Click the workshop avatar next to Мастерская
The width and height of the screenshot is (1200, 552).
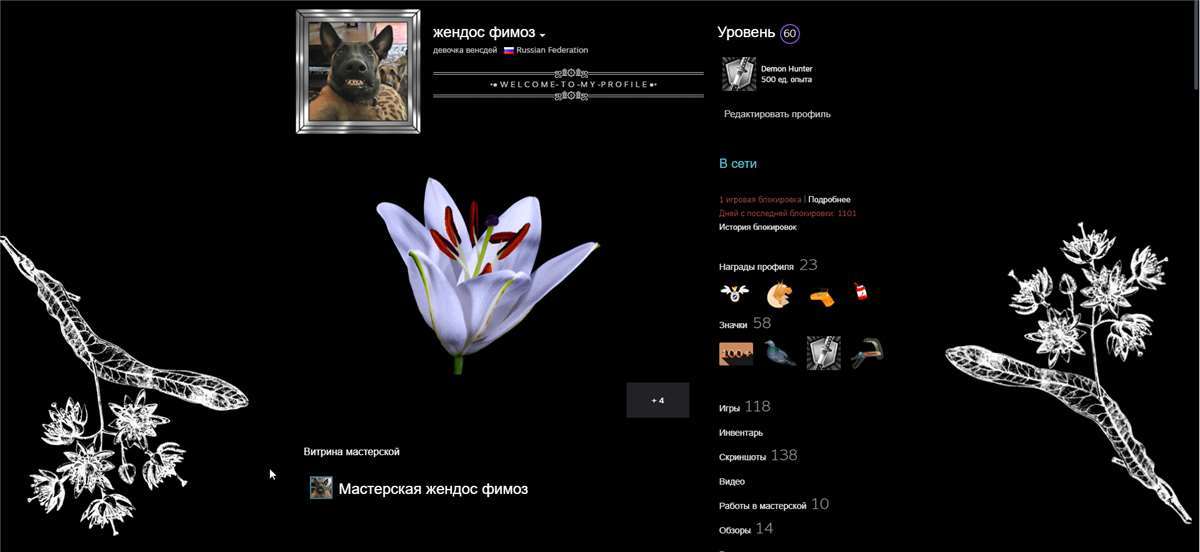321,488
